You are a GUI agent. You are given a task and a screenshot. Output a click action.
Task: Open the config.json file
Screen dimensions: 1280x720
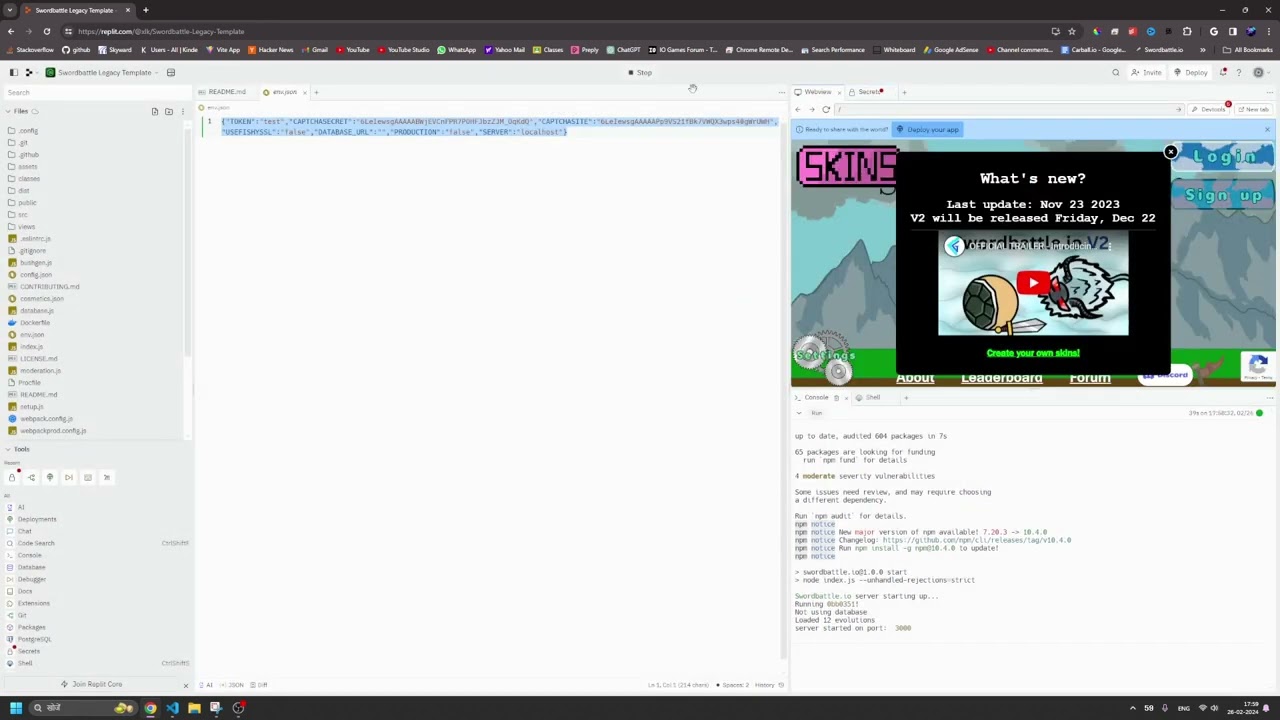tap(31, 275)
